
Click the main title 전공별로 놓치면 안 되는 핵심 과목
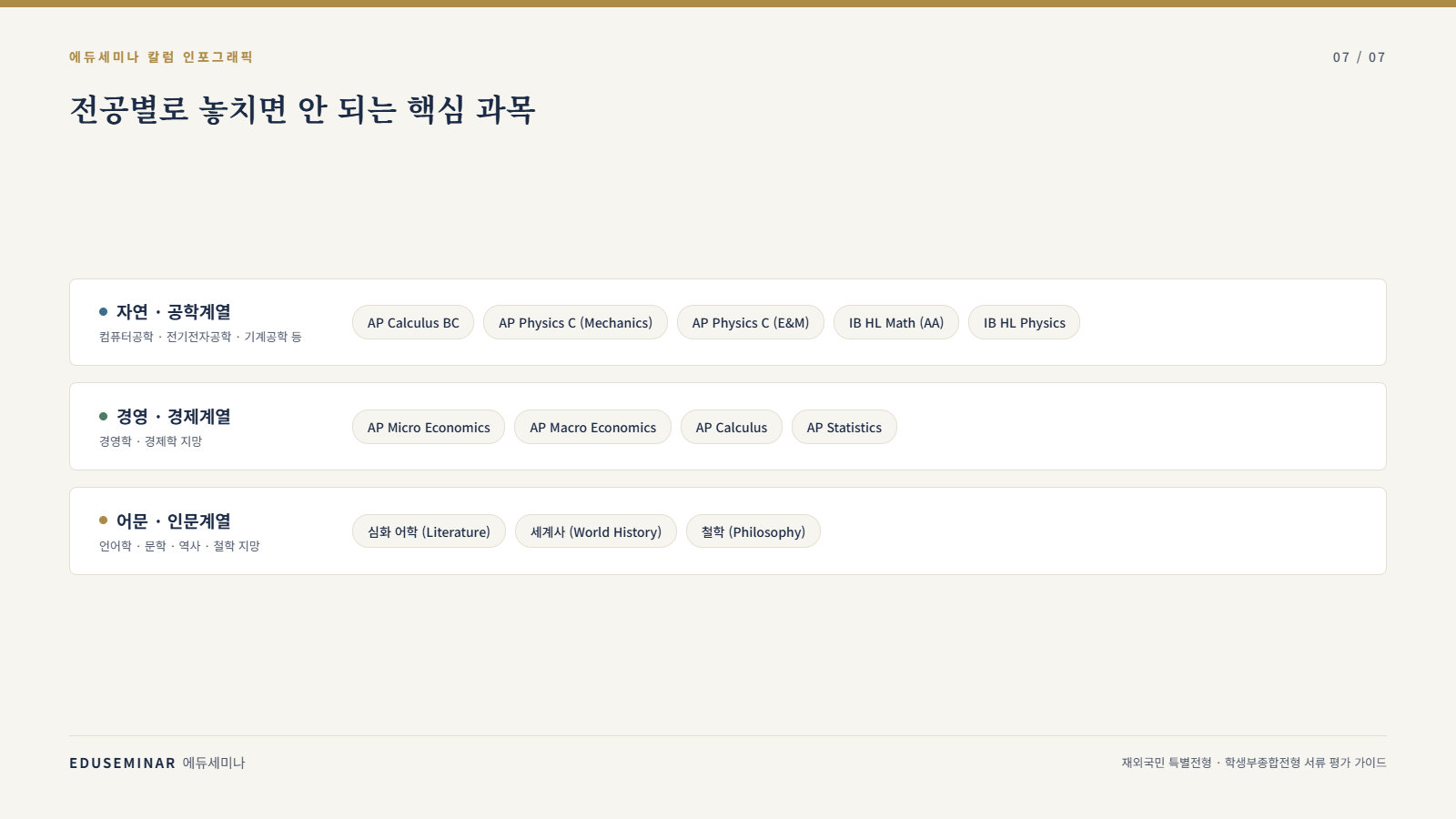[302, 109]
